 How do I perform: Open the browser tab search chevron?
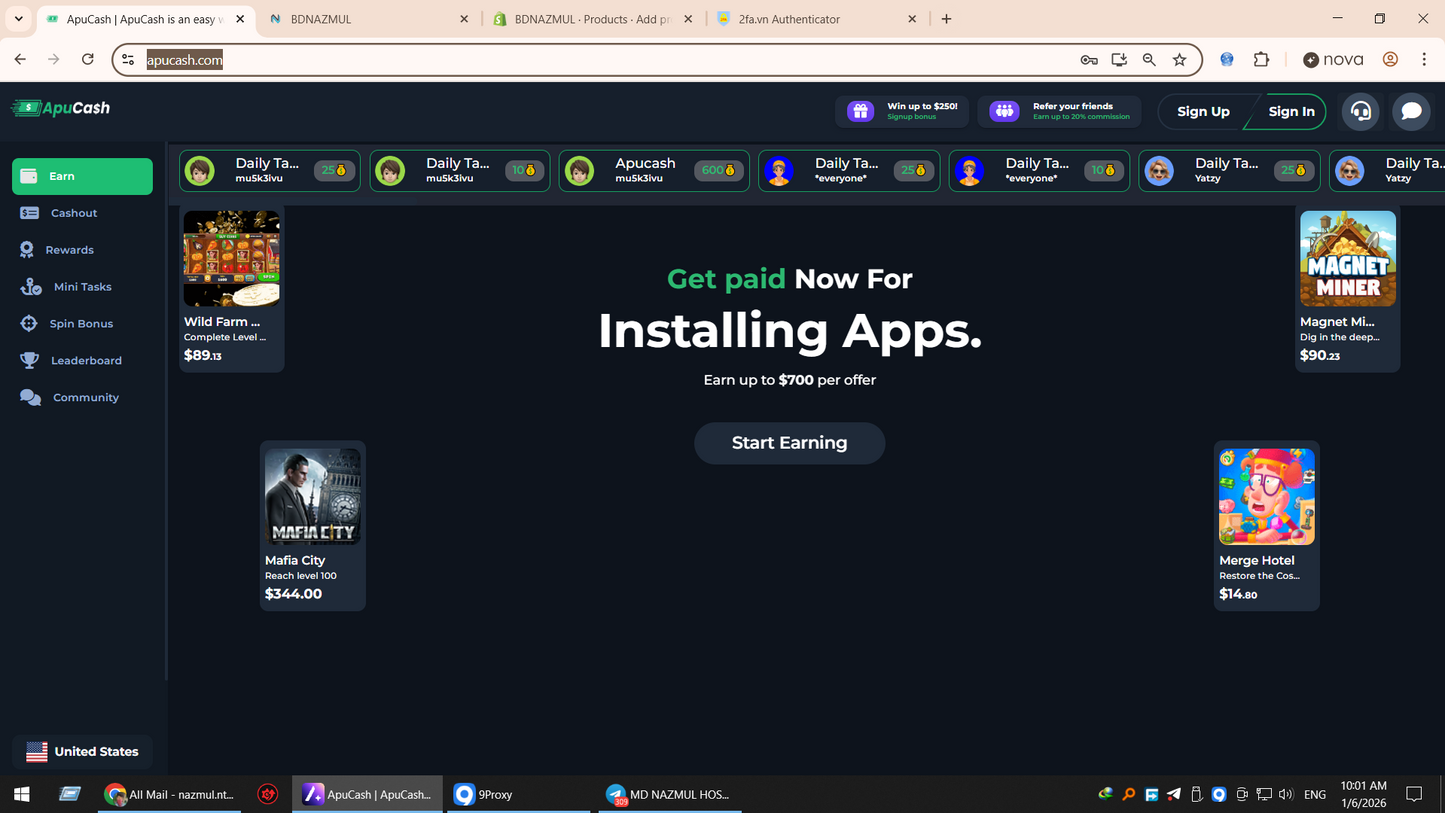click(18, 18)
